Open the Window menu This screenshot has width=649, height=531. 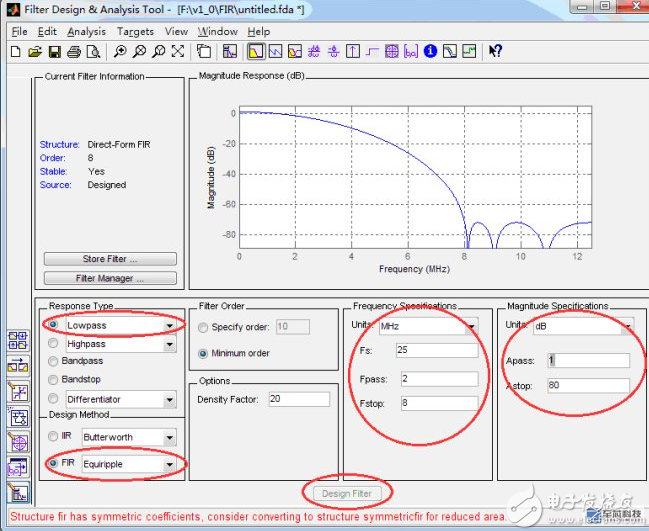(x=218, y=31)
